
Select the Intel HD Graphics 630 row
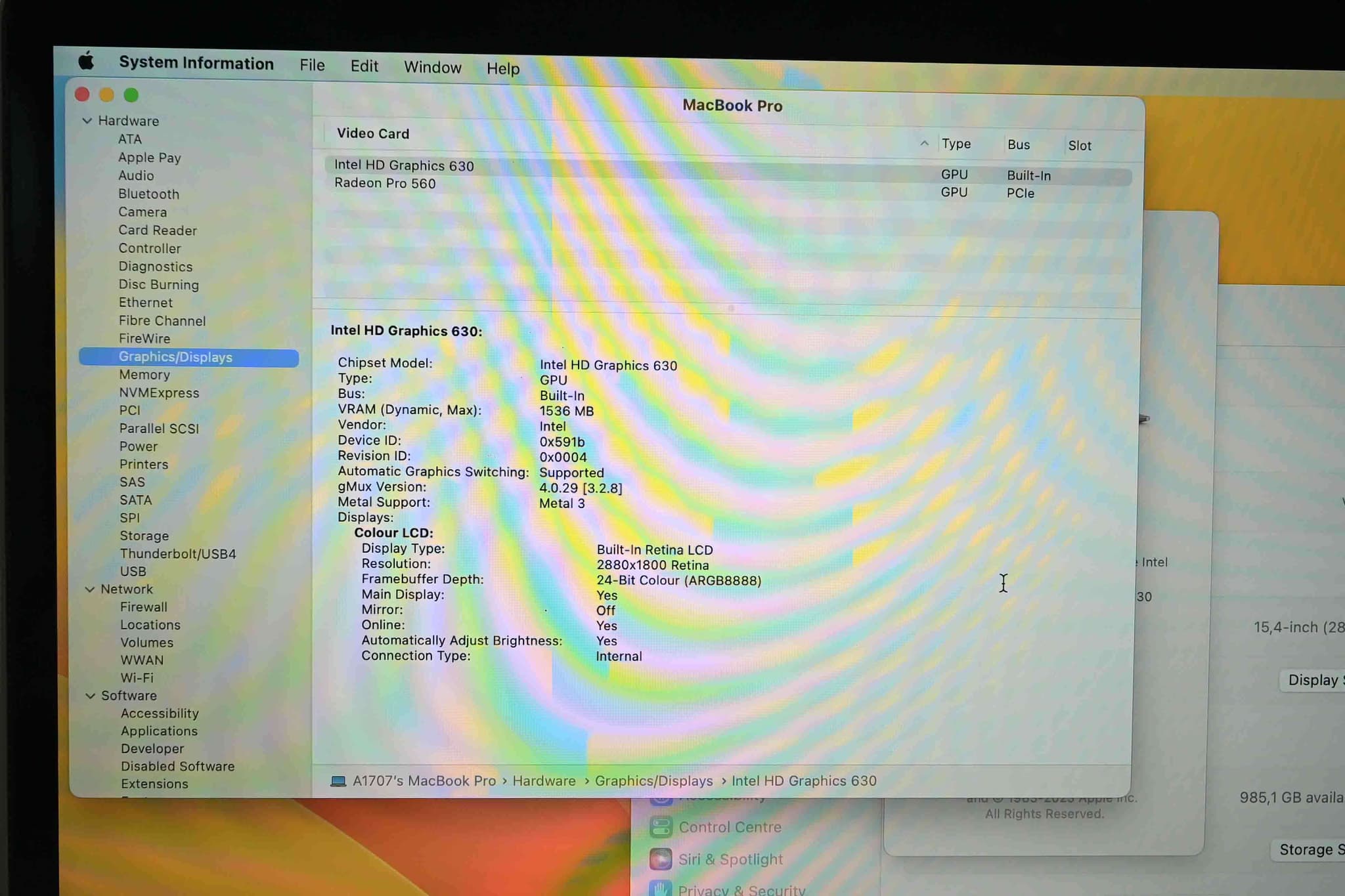[728, 170]
